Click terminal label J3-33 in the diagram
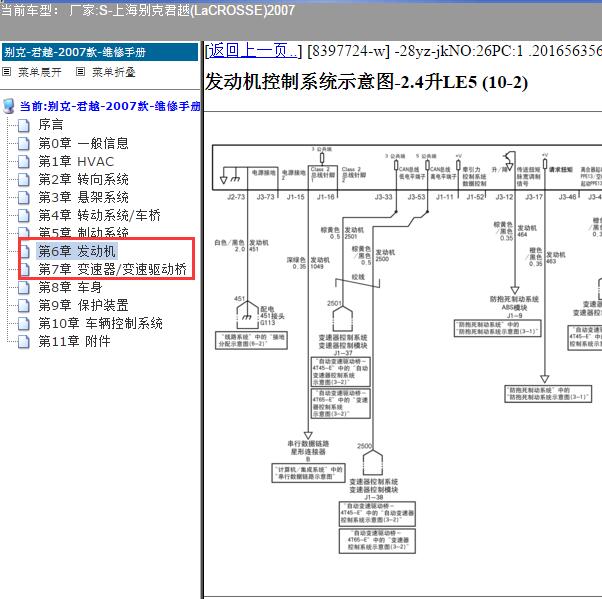602x599 pixels. click(384, 197)
